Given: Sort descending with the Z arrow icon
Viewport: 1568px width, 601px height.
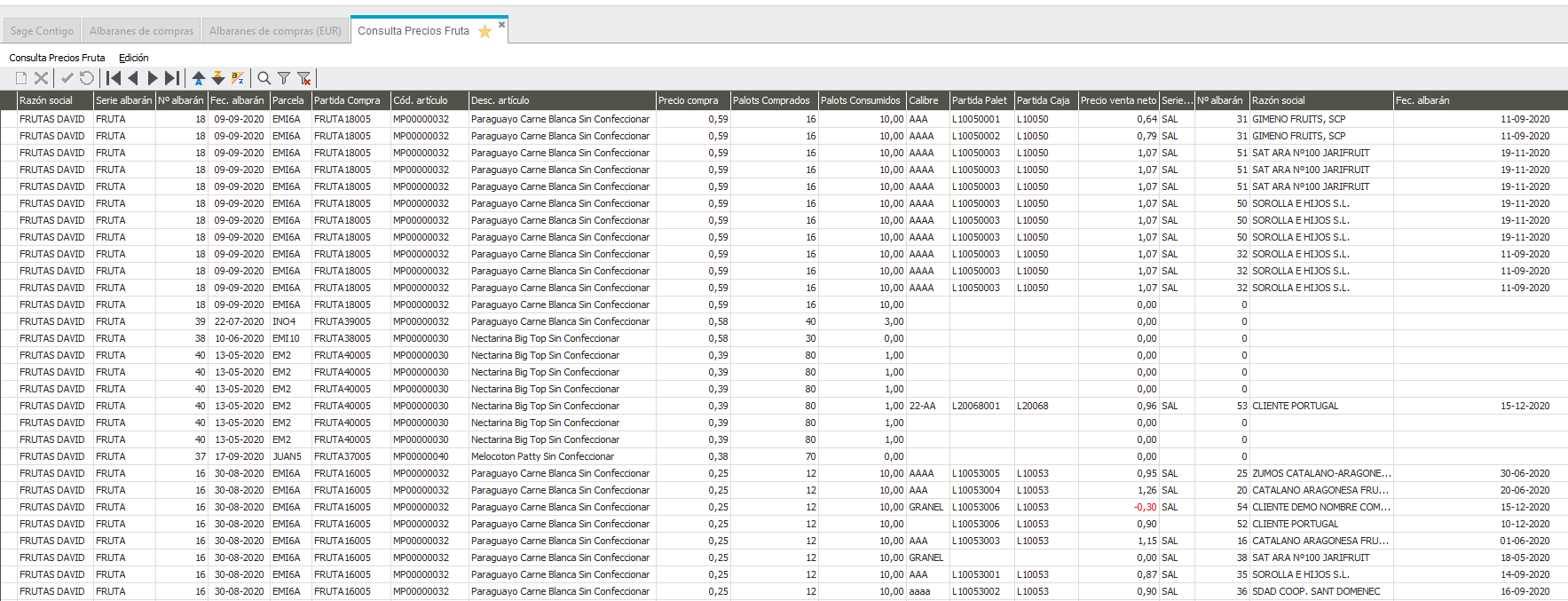Looking at the screenshot, I should (218, 78).
